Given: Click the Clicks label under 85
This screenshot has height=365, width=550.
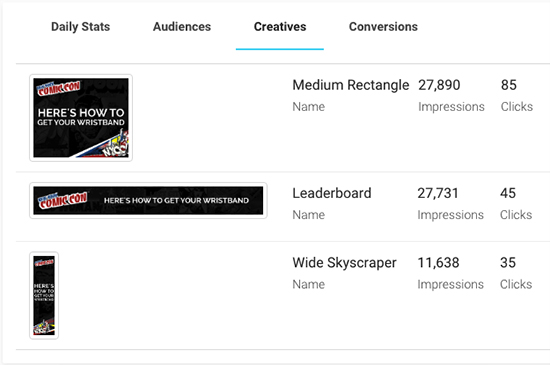Looking at the screenshot, I should click(x=517, y=107).
